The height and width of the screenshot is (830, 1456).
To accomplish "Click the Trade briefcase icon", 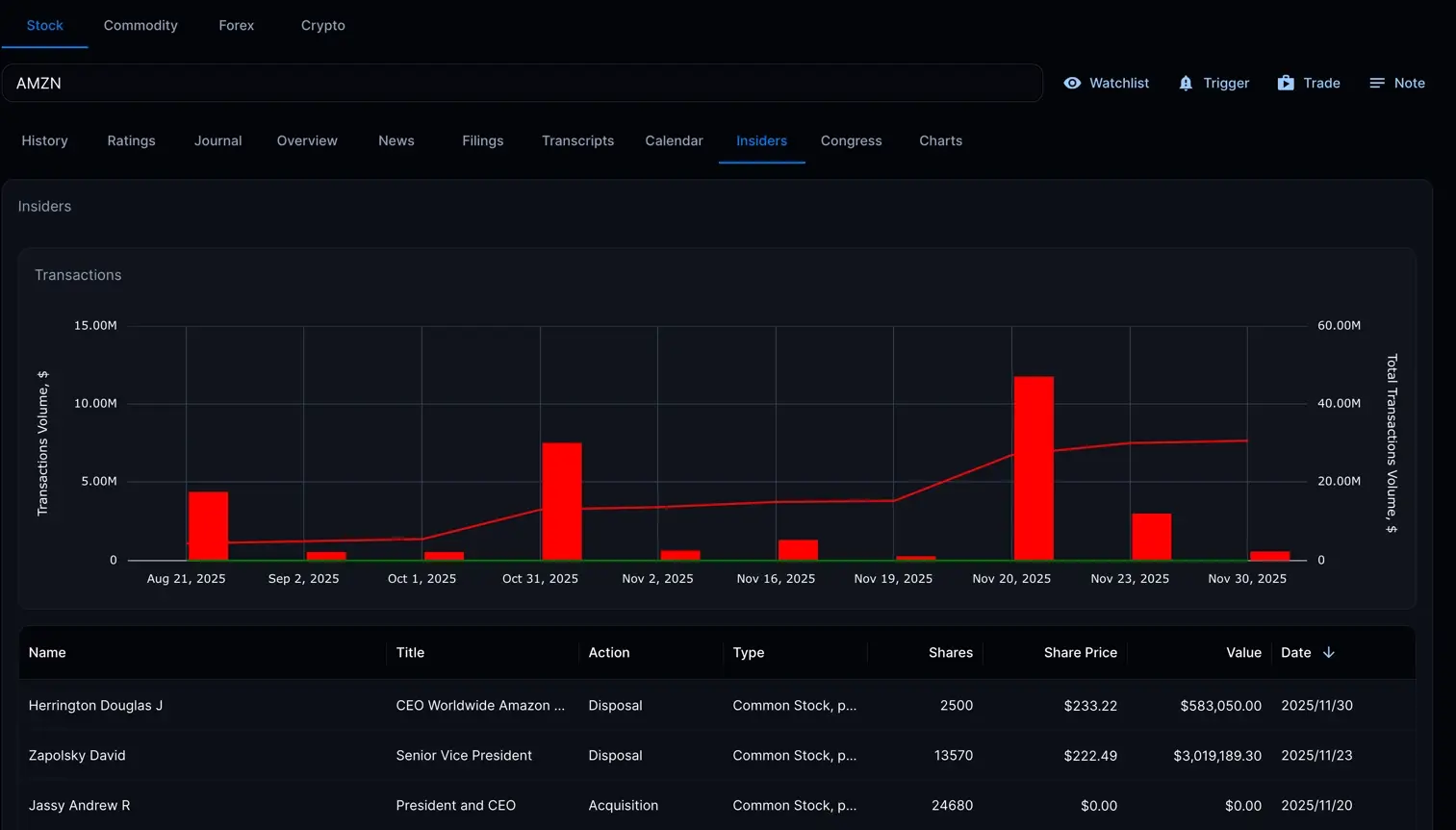I will coord(1286,83).
